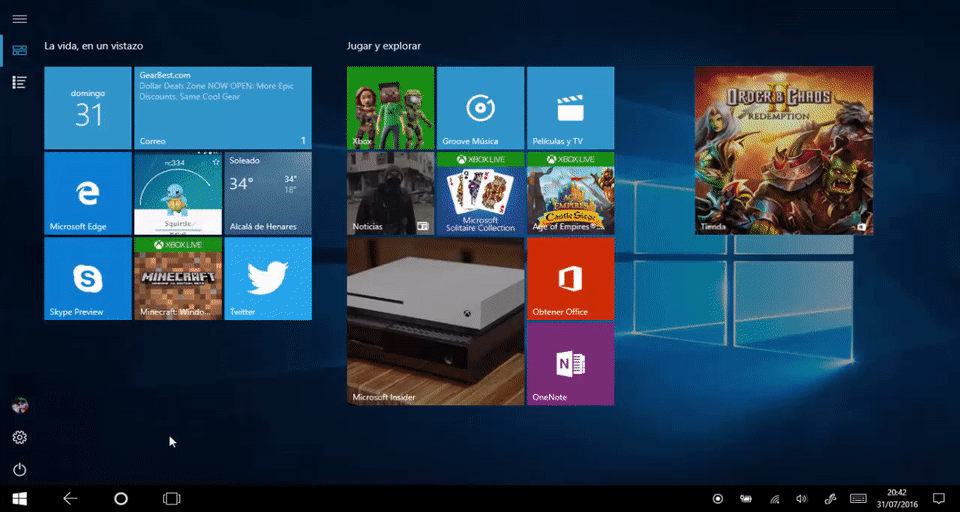
Task: Open the Tienda Order & Chaos tile
Action: point(783,150)
